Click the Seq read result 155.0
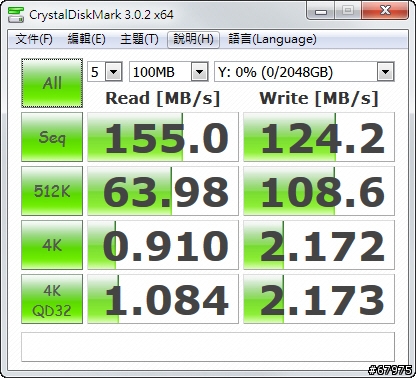The width and height of the screenshot is (416, 378). [x=163, y=137]
